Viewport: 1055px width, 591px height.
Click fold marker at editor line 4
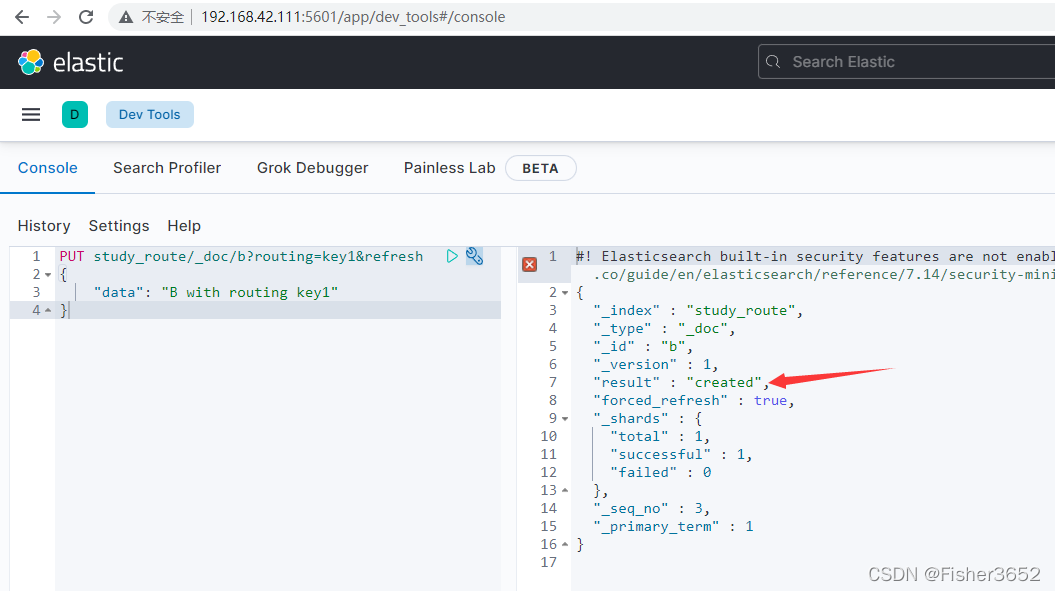point(48,310)
